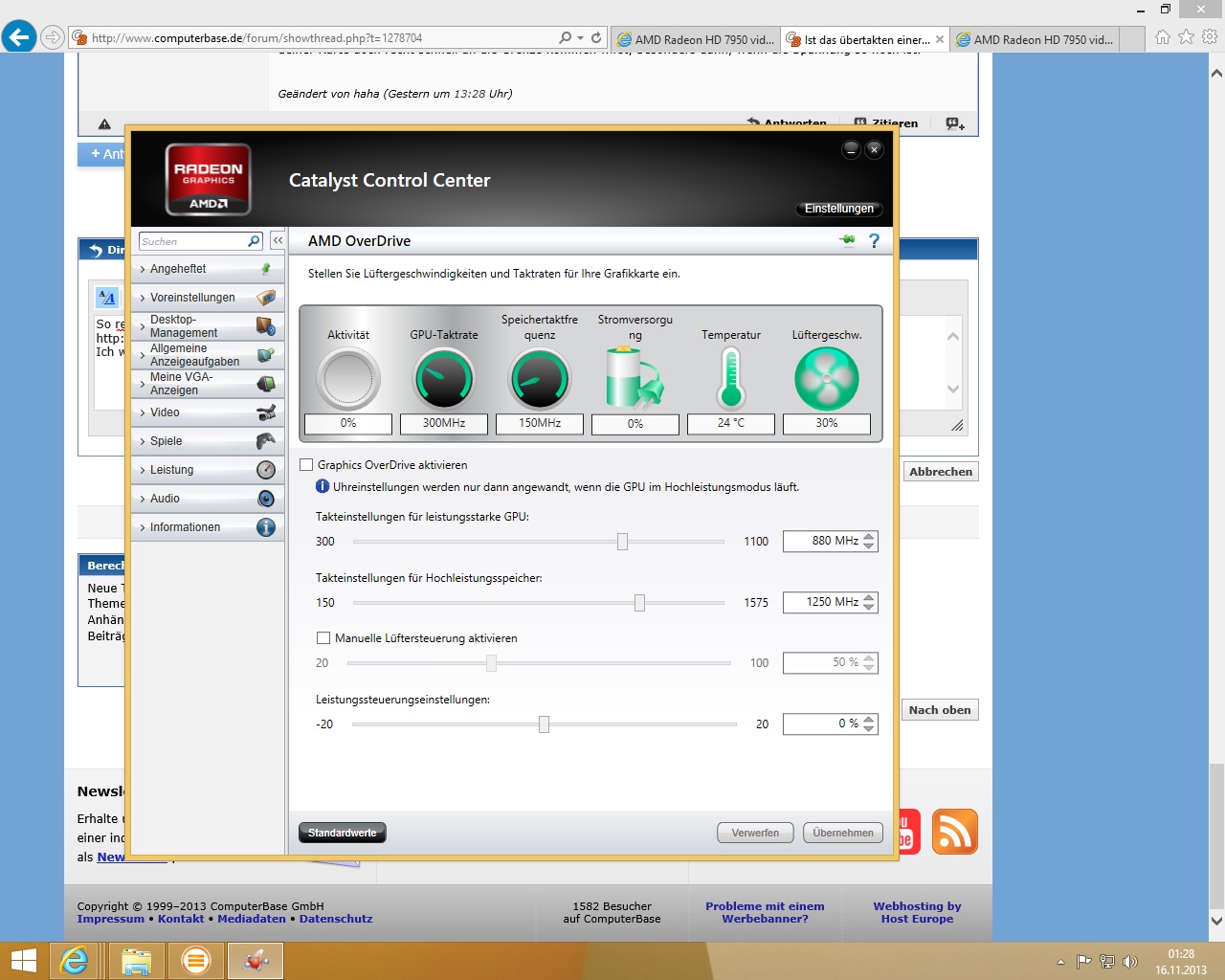
Task: Click the Informationen info icon
Action: point(266,527)
